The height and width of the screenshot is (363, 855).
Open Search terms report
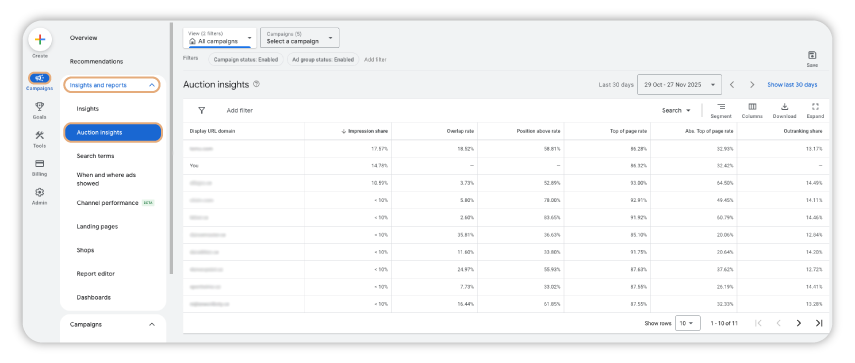click(x=95, y=156)
